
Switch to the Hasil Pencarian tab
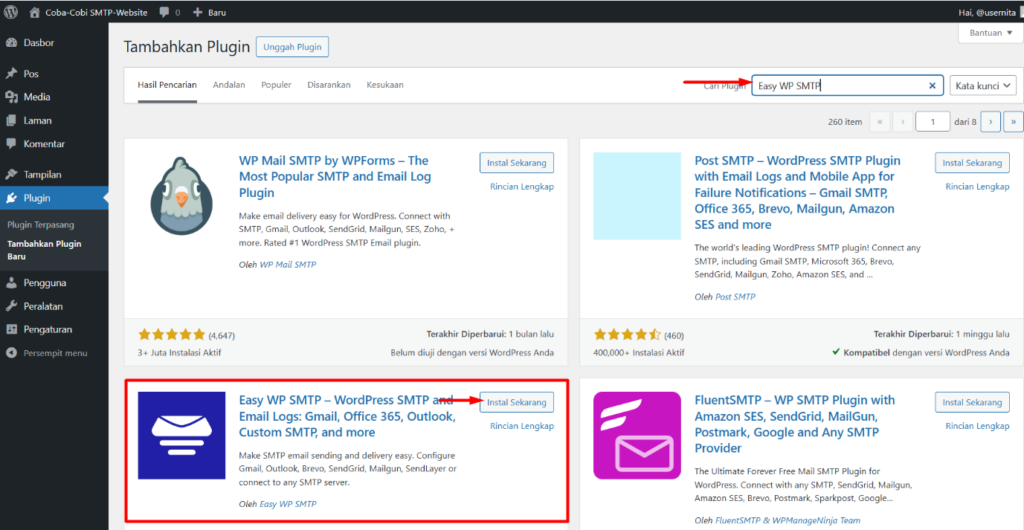pyautogui.click(x=167, y=85)
